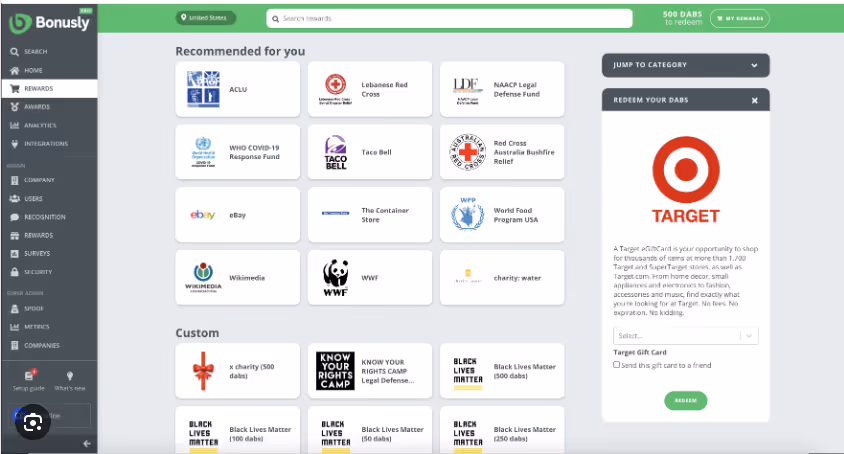Image resolution: width=844 pixels, height=454 pixels.
Task: Open What's new lightbulb
Action: [70, 380]
